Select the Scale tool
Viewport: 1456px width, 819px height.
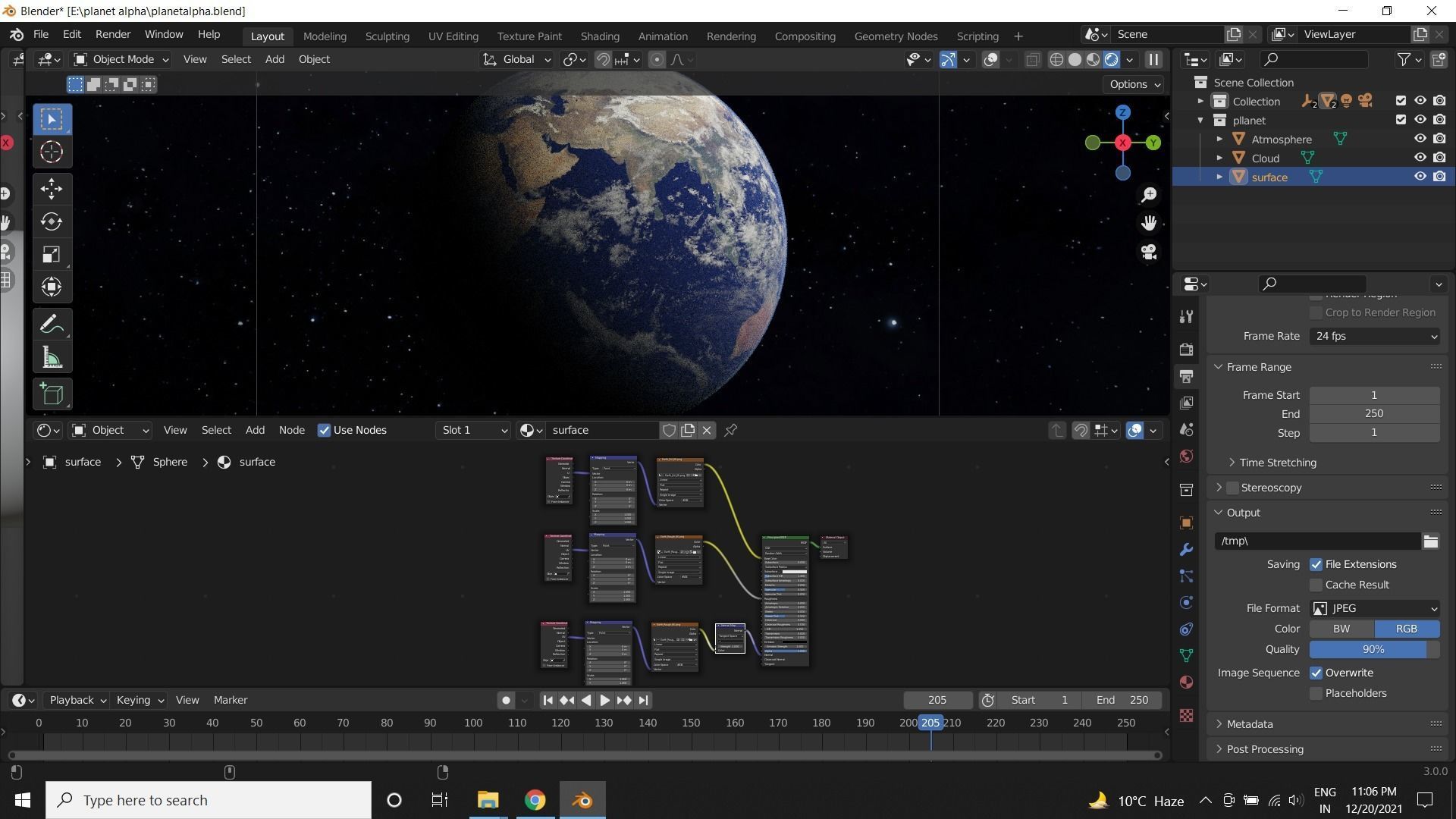(x=52, y=254)
